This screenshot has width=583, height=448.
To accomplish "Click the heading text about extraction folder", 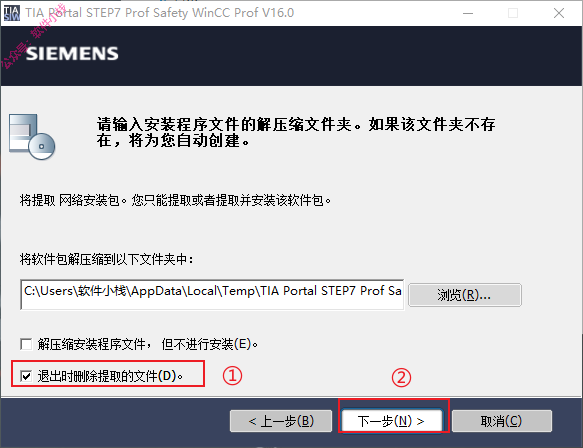I will tap(296, 132).
